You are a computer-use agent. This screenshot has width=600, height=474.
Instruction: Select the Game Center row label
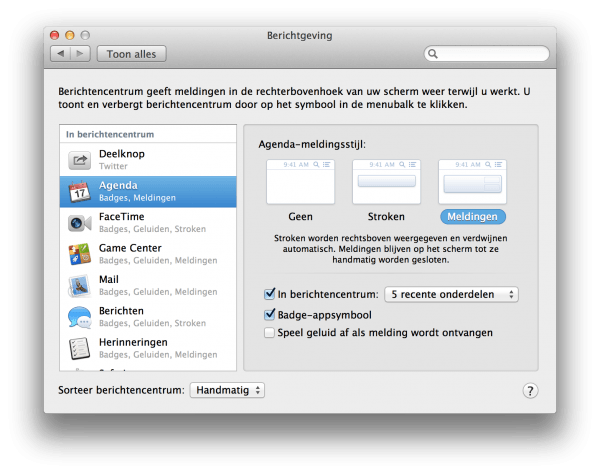pyautogui.click(x=130, y=248)
